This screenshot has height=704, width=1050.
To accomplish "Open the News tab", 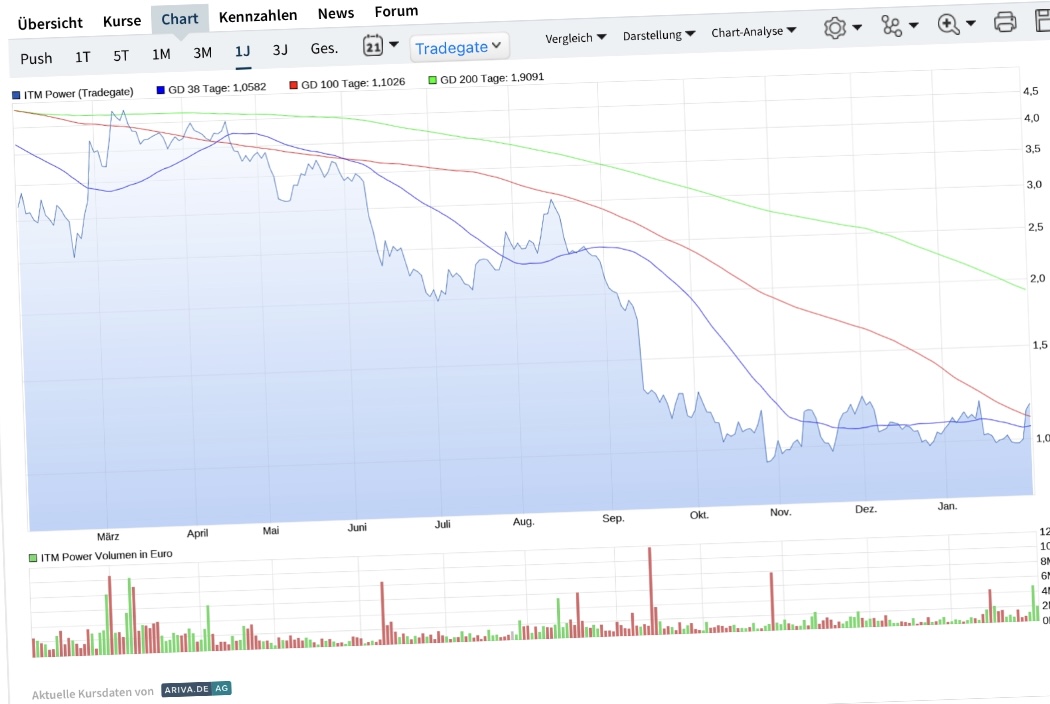I will 335,13.
